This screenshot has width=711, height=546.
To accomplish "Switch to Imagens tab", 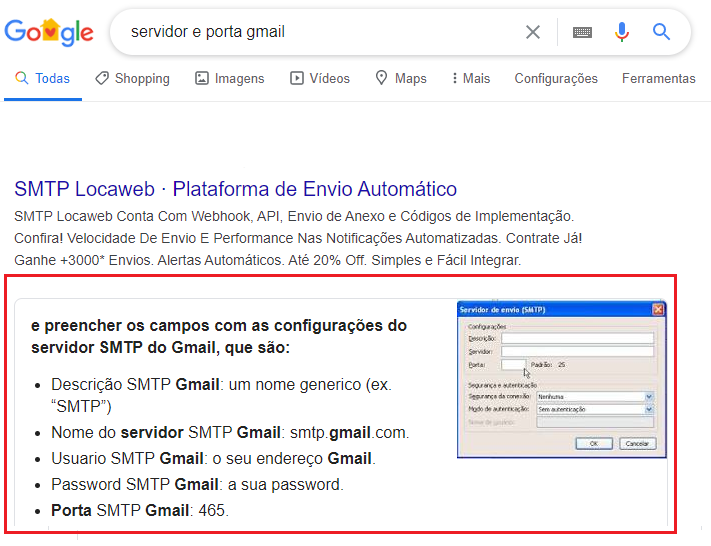I will pyautogui.click(x=229, y=78).
